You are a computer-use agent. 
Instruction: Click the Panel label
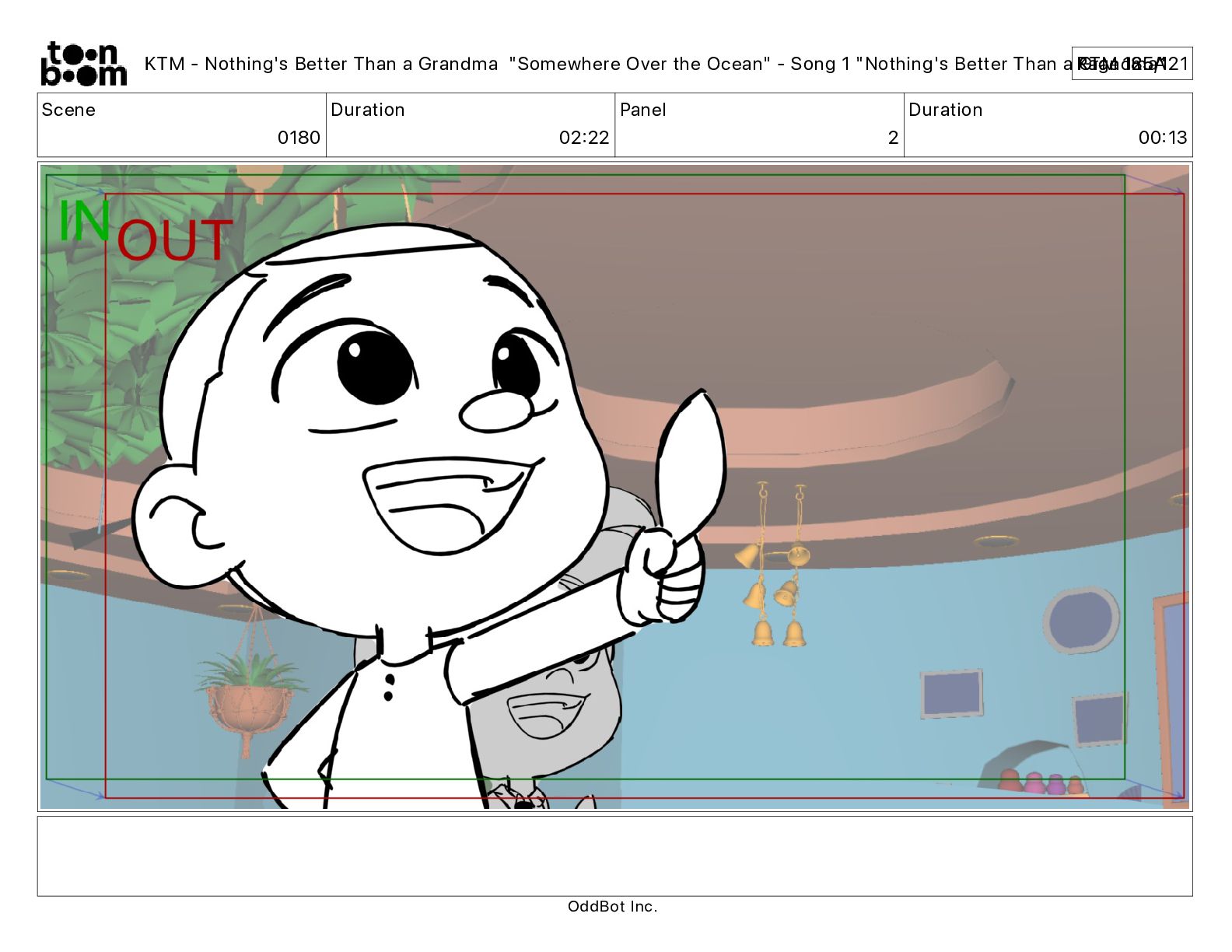643,110
